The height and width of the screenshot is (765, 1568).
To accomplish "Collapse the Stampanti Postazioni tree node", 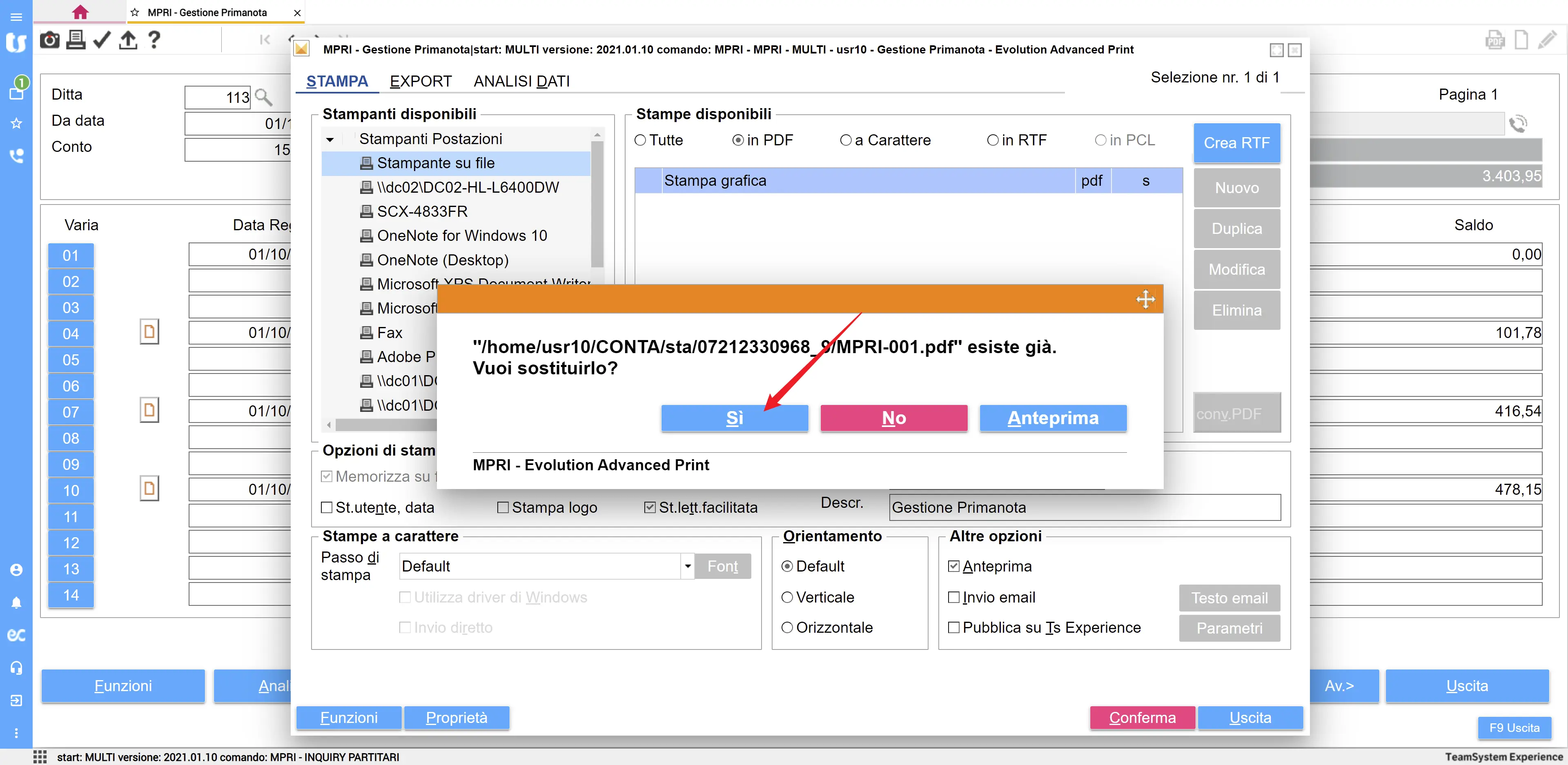I will tap(330, 139).
